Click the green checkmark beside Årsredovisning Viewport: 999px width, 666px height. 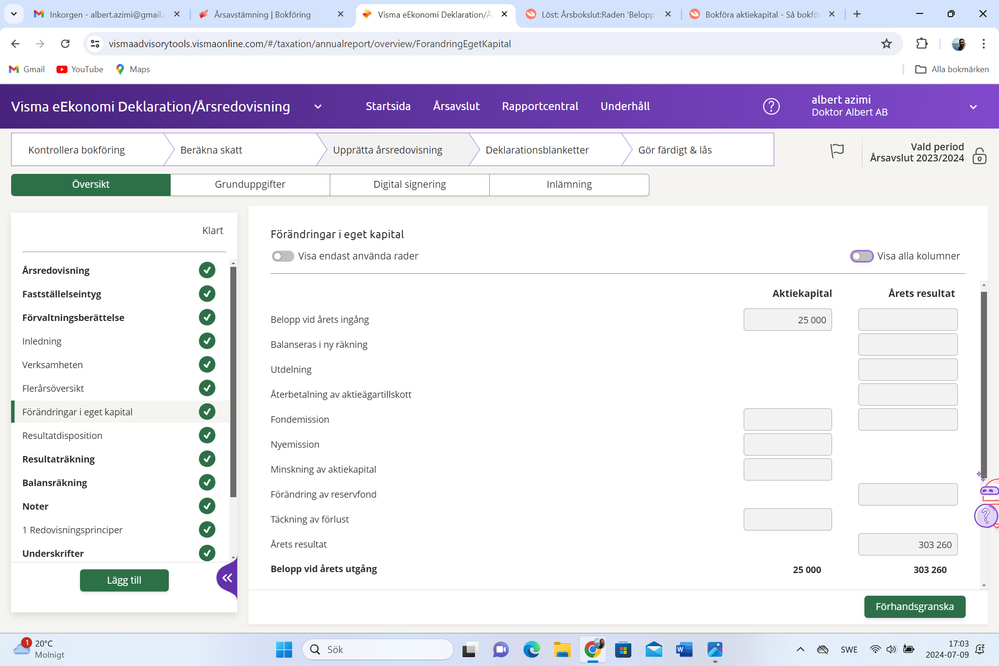(x=207, y=270)
